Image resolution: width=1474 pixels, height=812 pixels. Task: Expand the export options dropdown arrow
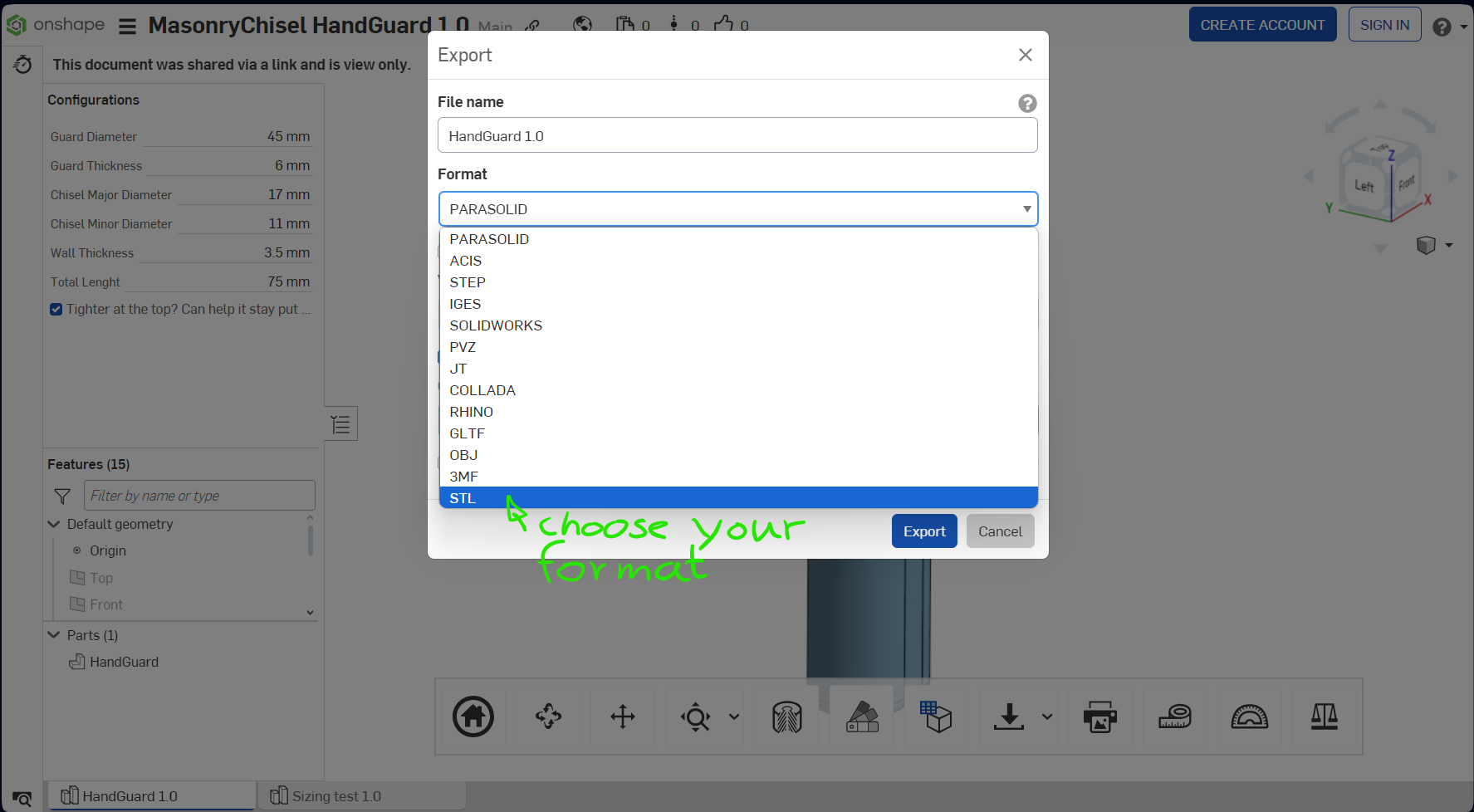click(x=1047, y=717)
